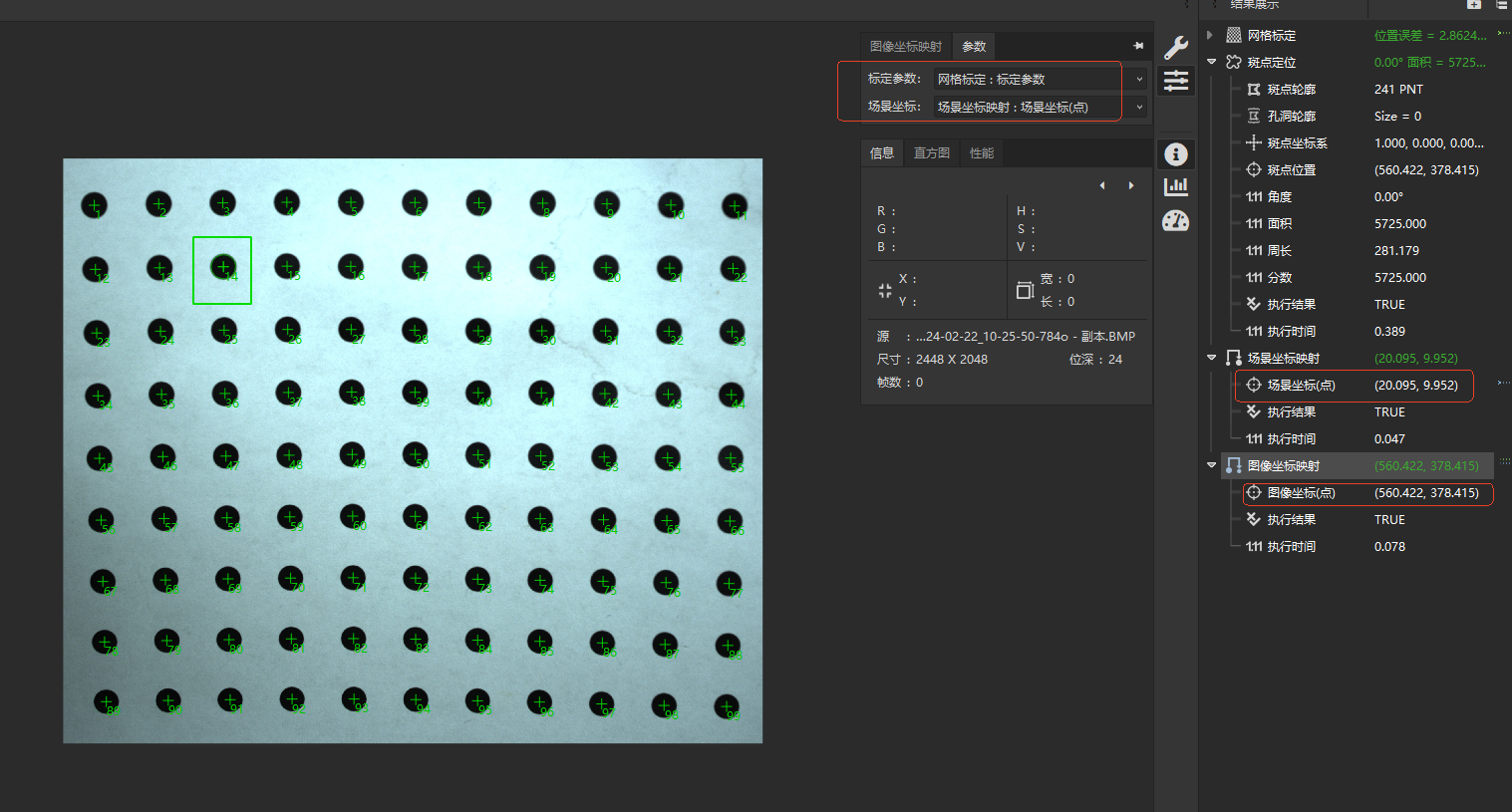
Task: Click the 场景坐标(点) target icon
Action: tap(1254, 385)
